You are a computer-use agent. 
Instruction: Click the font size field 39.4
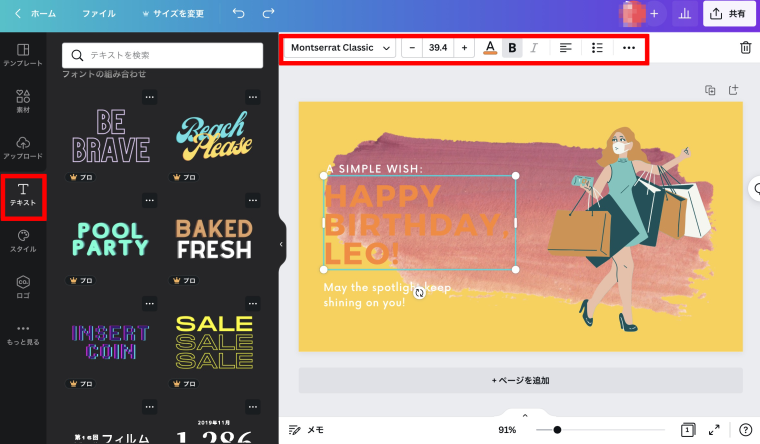[438, 48]
